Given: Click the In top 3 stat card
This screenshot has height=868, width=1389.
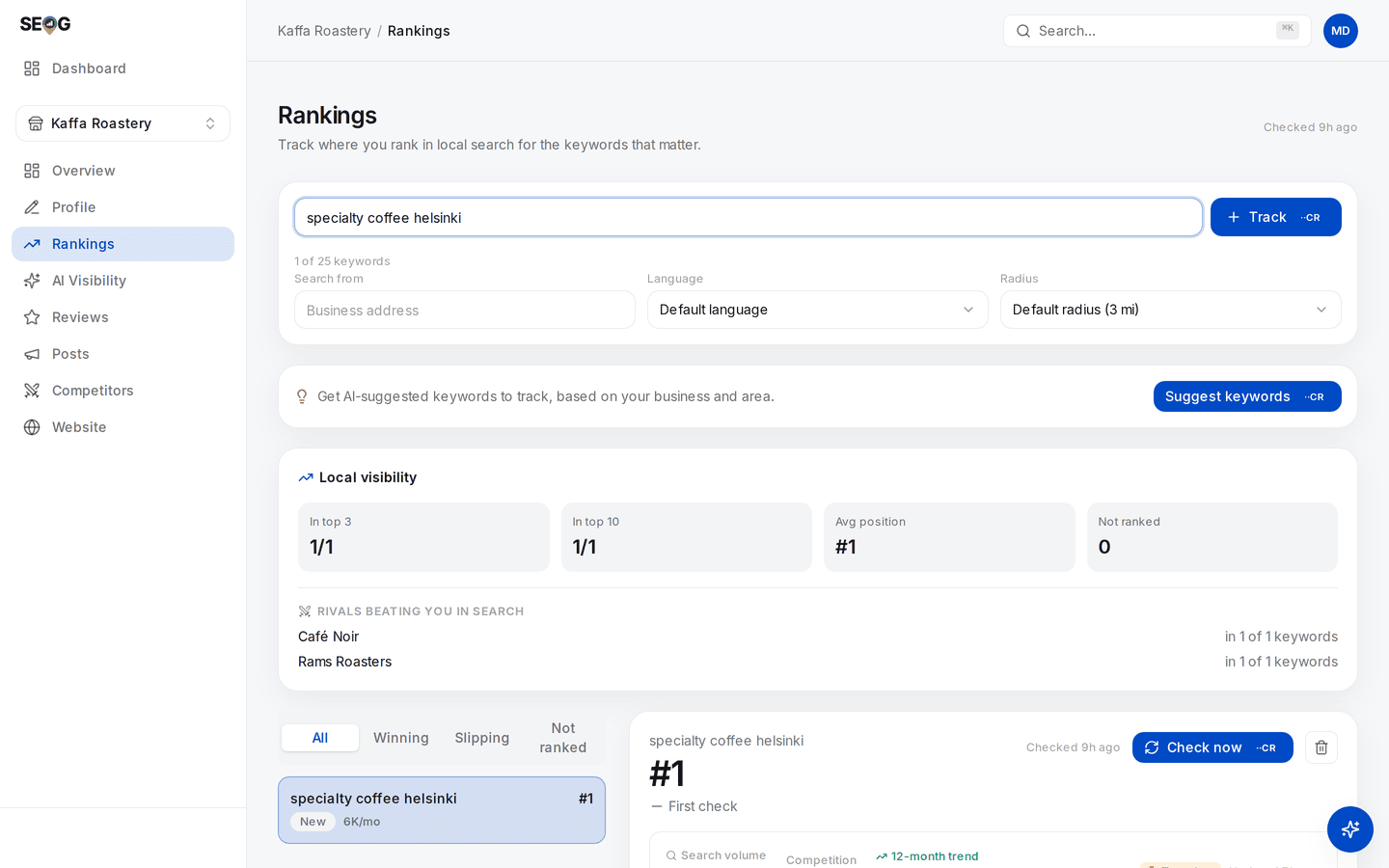Looking at the screenshot, I should click(x=423, y=537).
